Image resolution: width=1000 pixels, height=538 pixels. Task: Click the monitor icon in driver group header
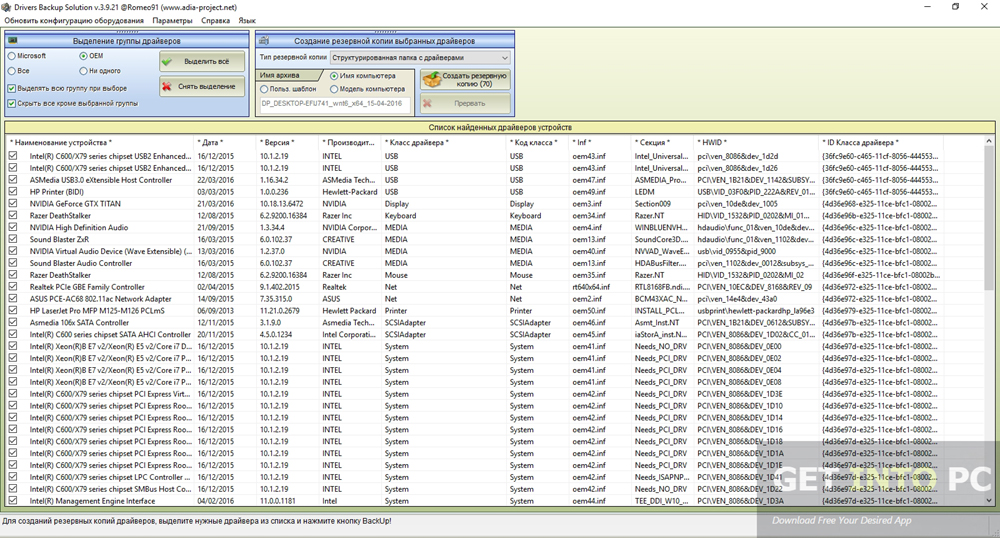point(13,41)
